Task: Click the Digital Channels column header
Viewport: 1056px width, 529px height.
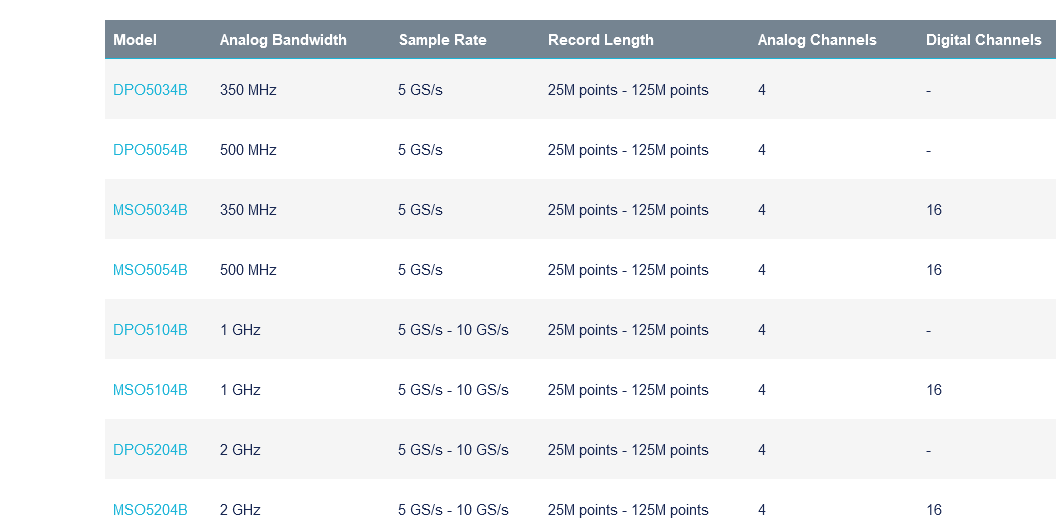Action: 983,40
